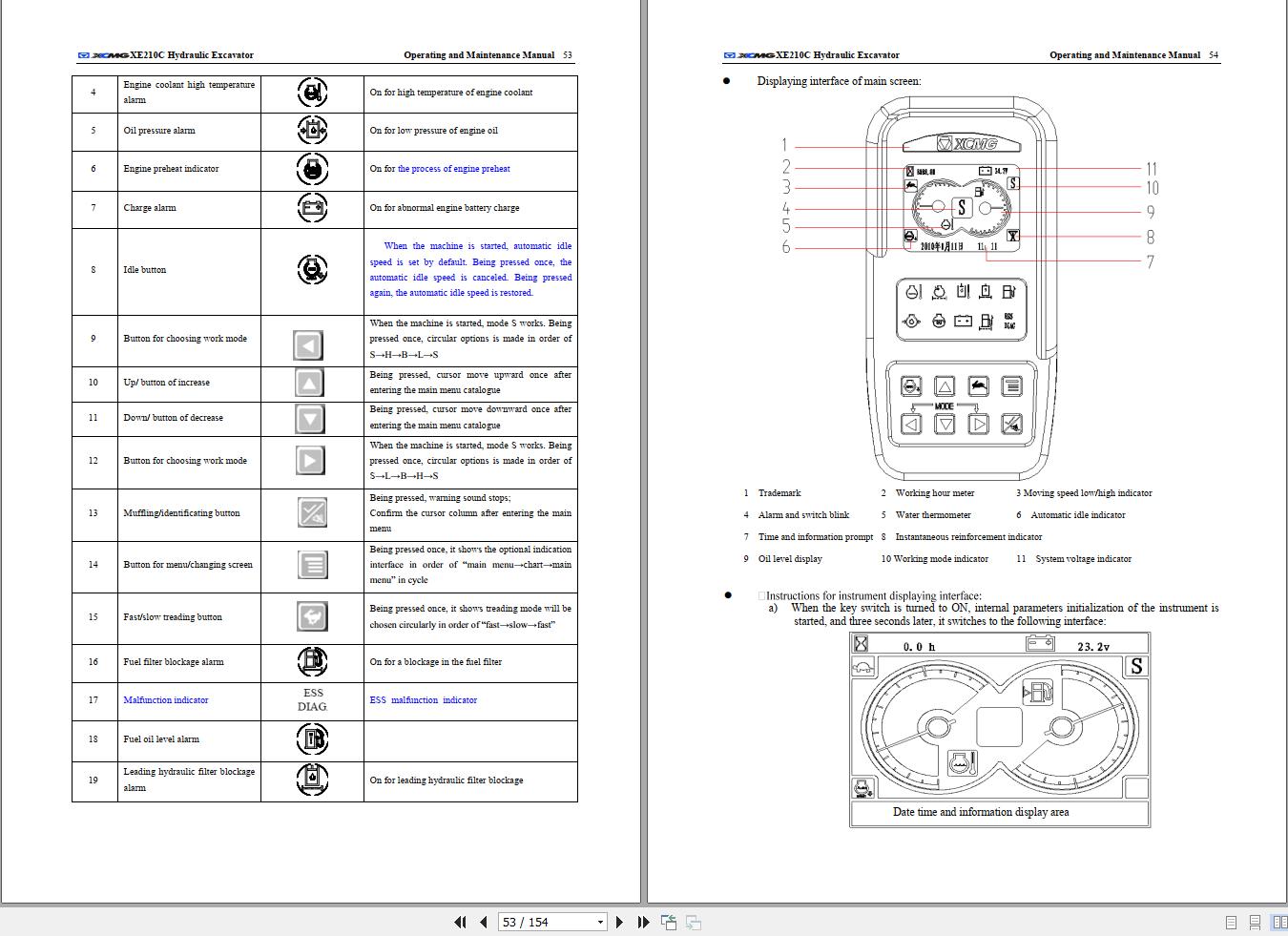Click the fuel filter blockage alarm icon

[x=312, y=661]
